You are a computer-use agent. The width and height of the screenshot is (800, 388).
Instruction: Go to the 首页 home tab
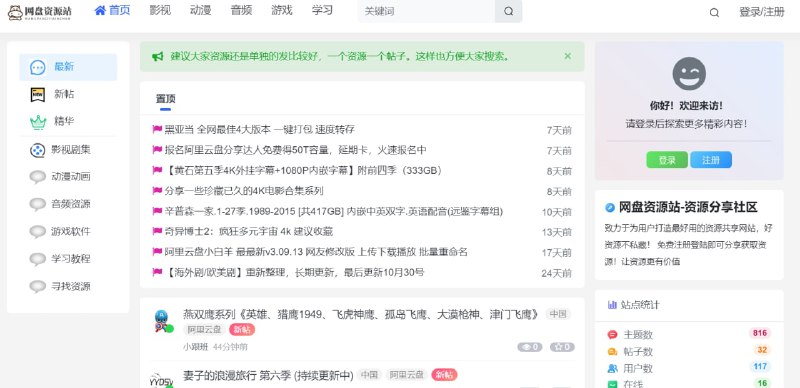coord(112,11)
